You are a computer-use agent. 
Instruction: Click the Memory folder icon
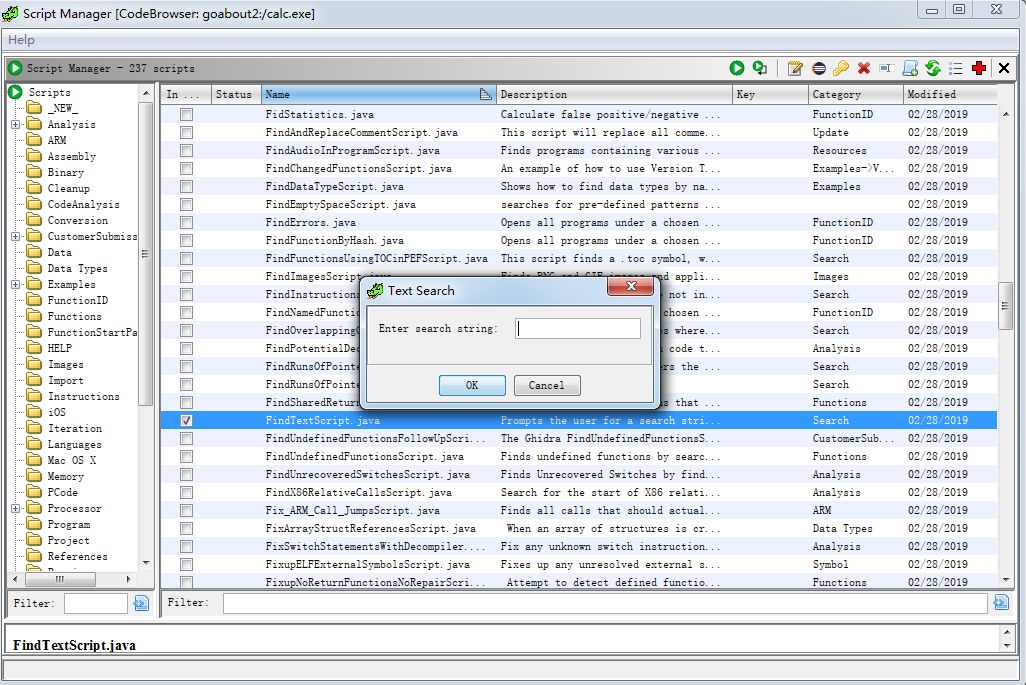point(34,476)
